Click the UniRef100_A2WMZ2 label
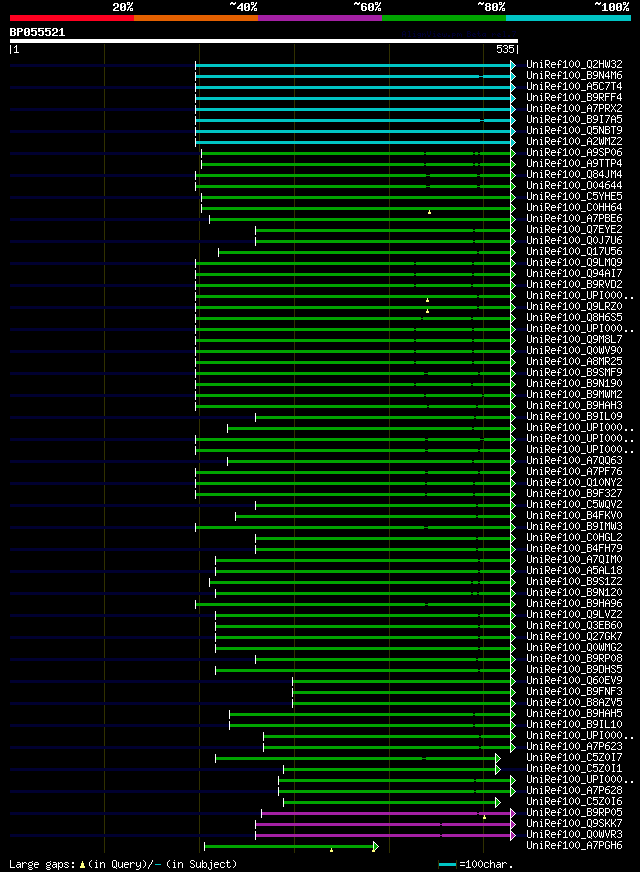The width and height of the screenshot is (640, 872). 574,142
